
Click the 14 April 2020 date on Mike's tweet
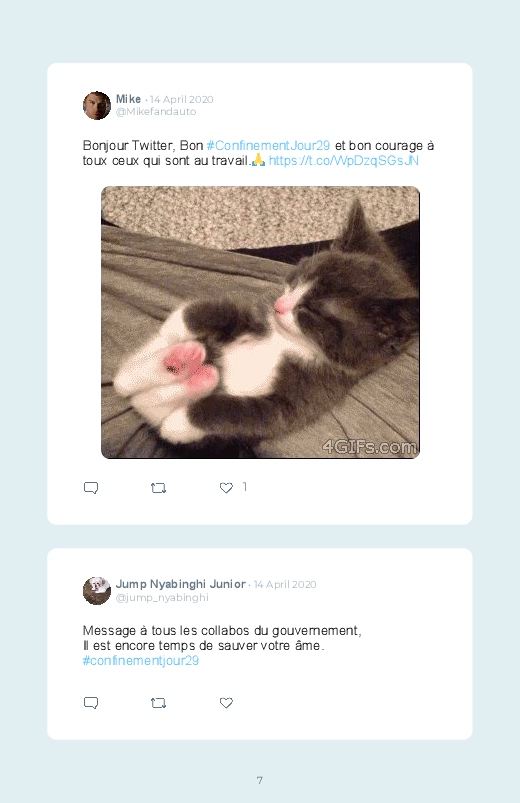click(181, 99)
